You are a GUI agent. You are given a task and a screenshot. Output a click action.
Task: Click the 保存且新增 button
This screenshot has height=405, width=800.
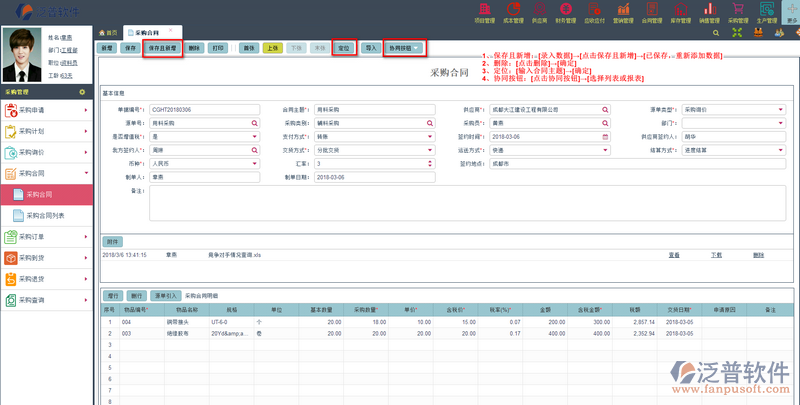(162, 48)
